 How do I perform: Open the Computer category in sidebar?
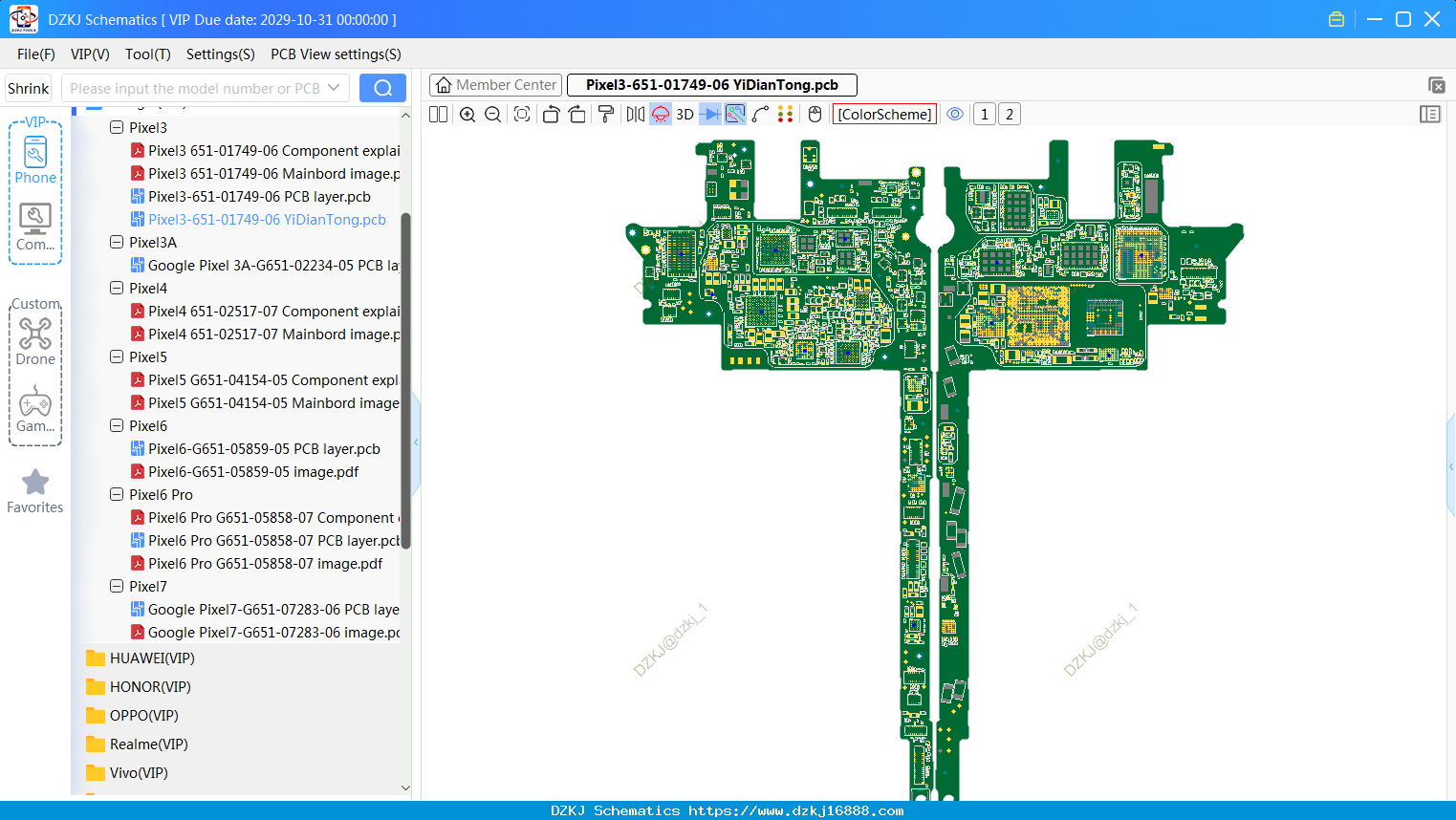(x=35, y=227)
